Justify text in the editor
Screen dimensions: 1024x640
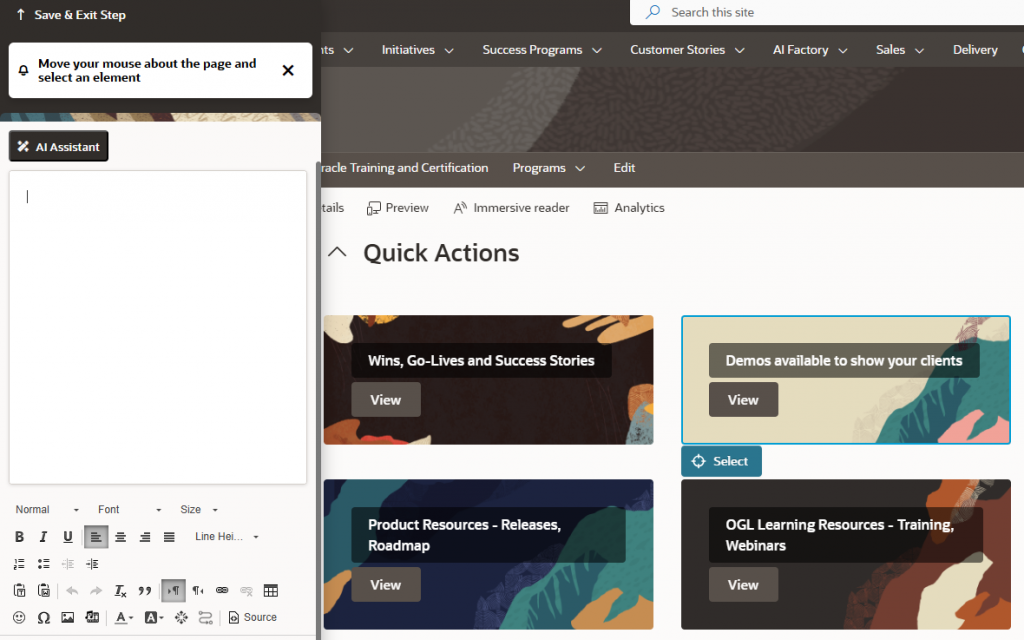169,537
